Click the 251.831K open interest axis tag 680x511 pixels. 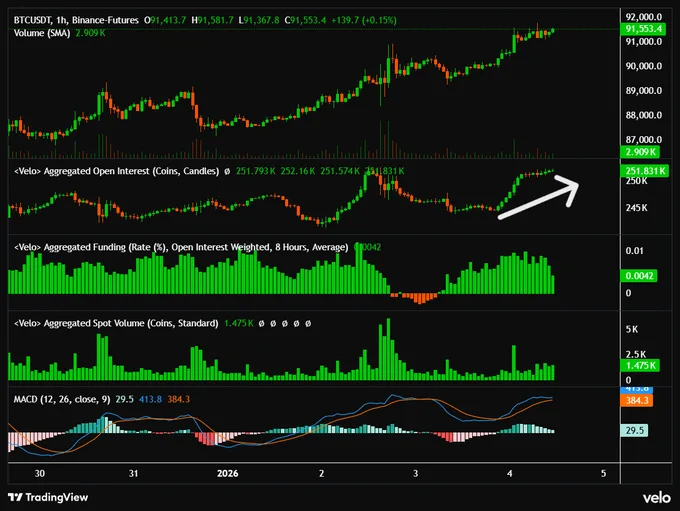(x=644, y=171)
